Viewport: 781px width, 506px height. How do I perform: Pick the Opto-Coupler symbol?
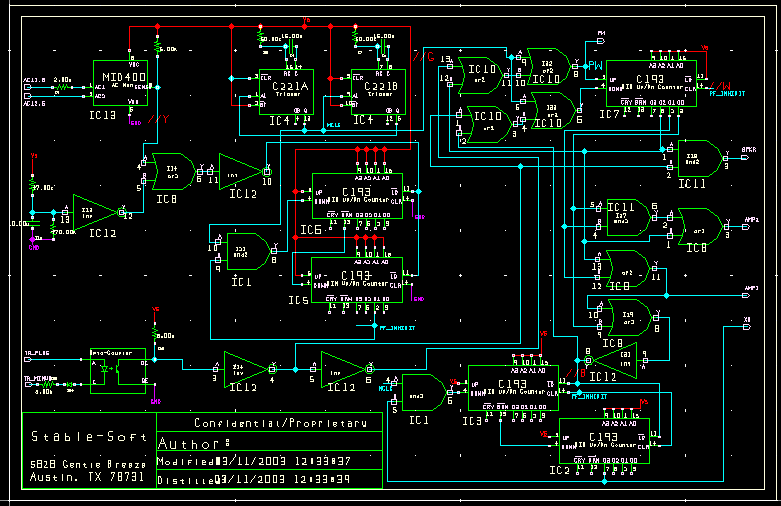[118, 370]
